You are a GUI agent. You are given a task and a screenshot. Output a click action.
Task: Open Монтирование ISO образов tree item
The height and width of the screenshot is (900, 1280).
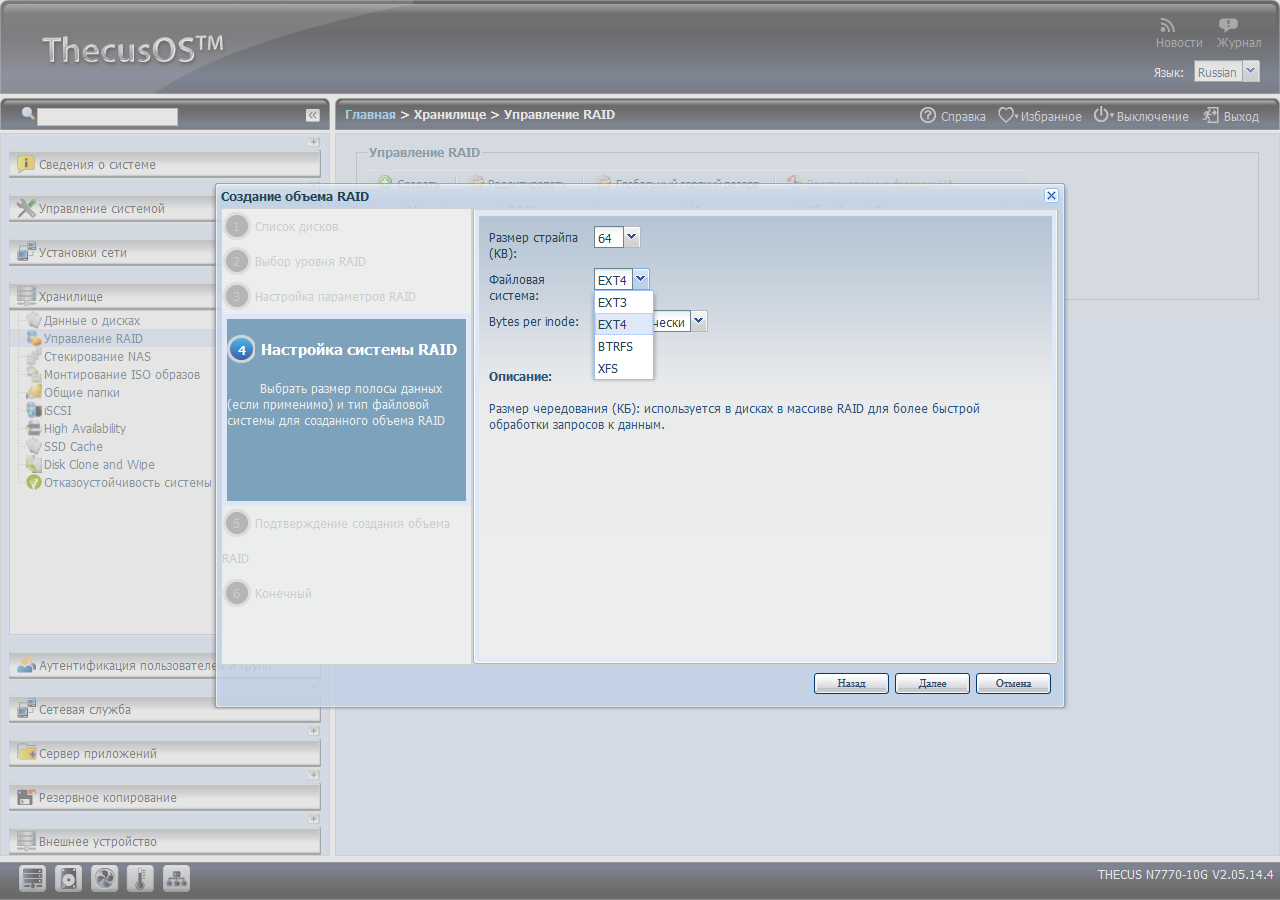point(122,375)
